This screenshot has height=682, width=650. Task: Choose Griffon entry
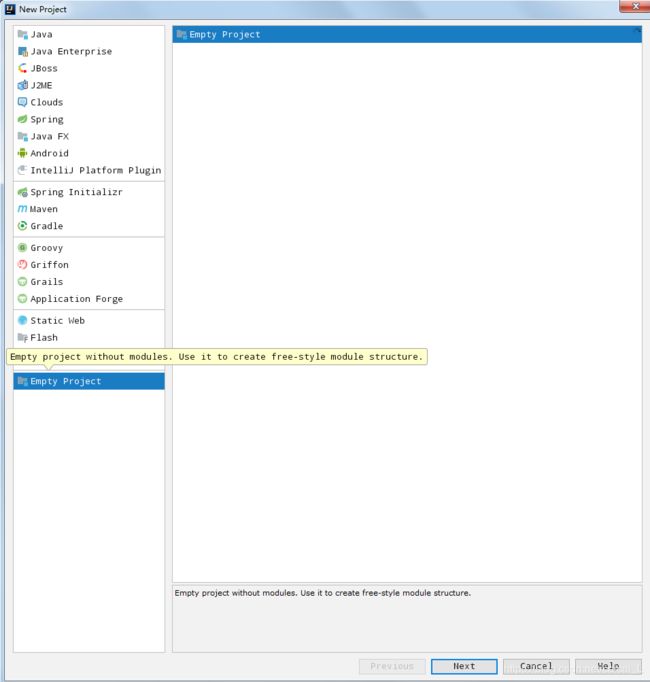point(89,264)
